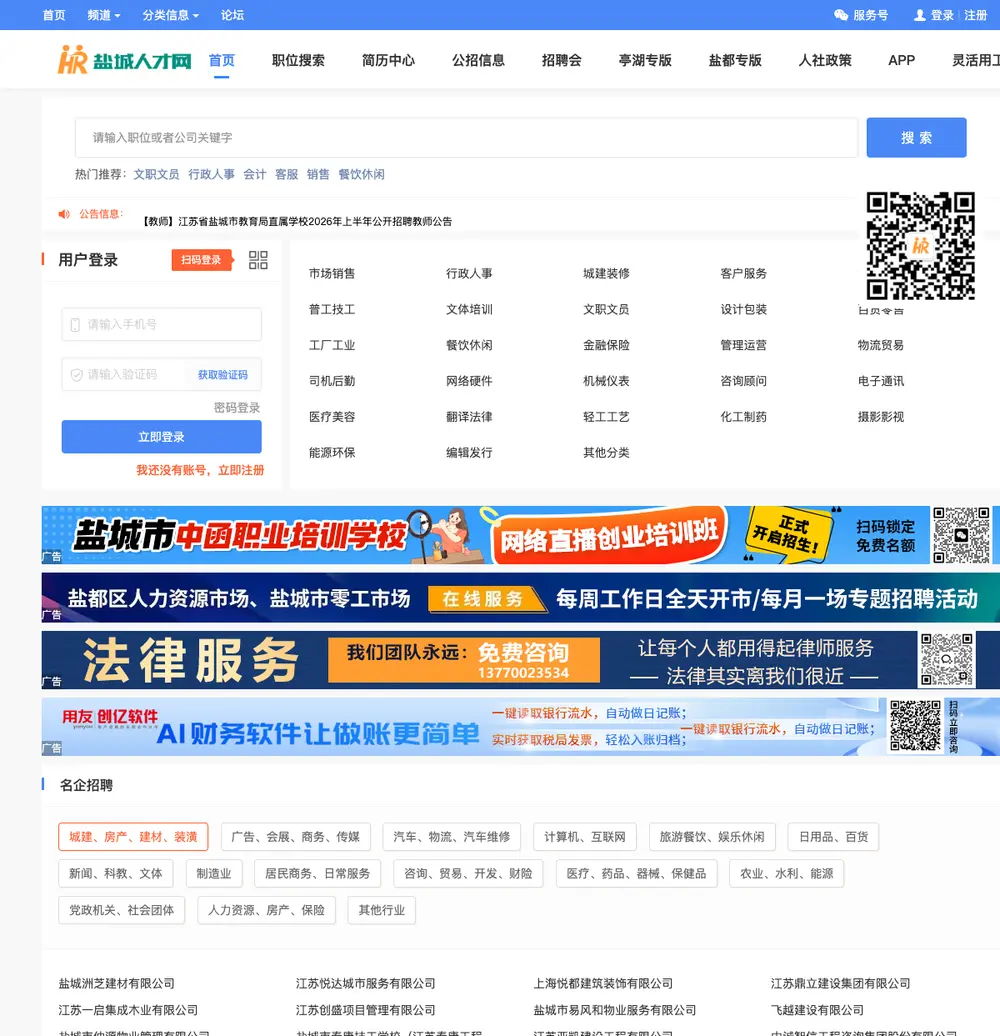Select industry filter 计算机、互联网
This screenshot has width=1000, height=1036.
click(585, 837)
